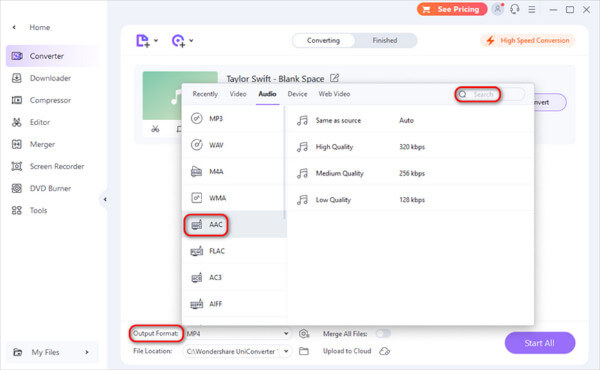Screen dimensions: 600x370
Task: Expand the File Location path dropdown
Action: pyautogui.click(x=237, y=351)
